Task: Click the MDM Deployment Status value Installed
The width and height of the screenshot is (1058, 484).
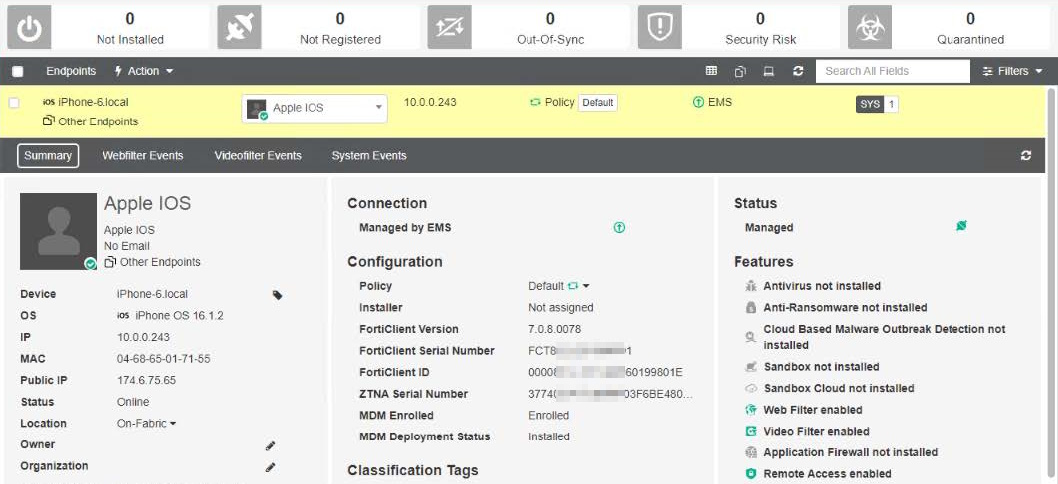Action: [x=549, y=437]
